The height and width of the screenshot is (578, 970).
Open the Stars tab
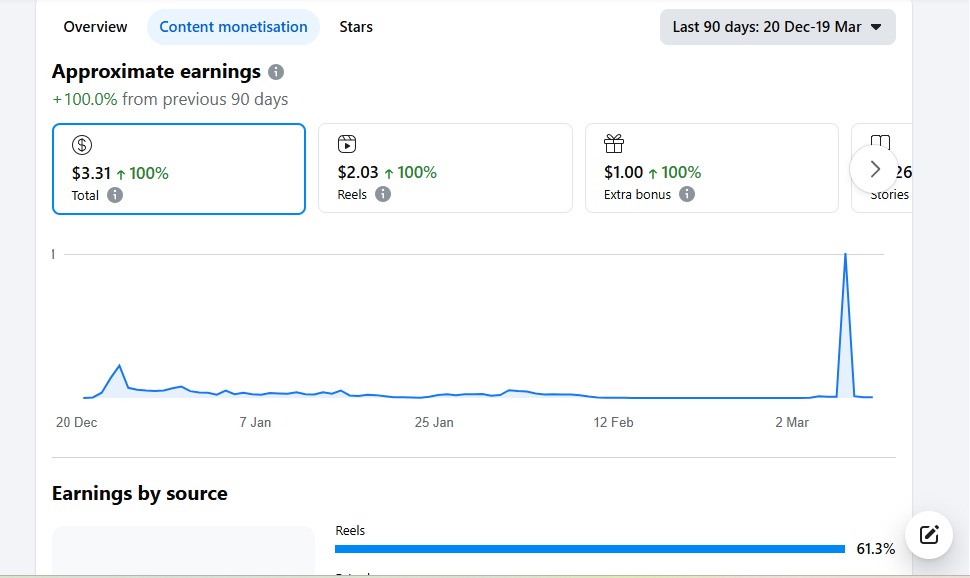(356, 27)
